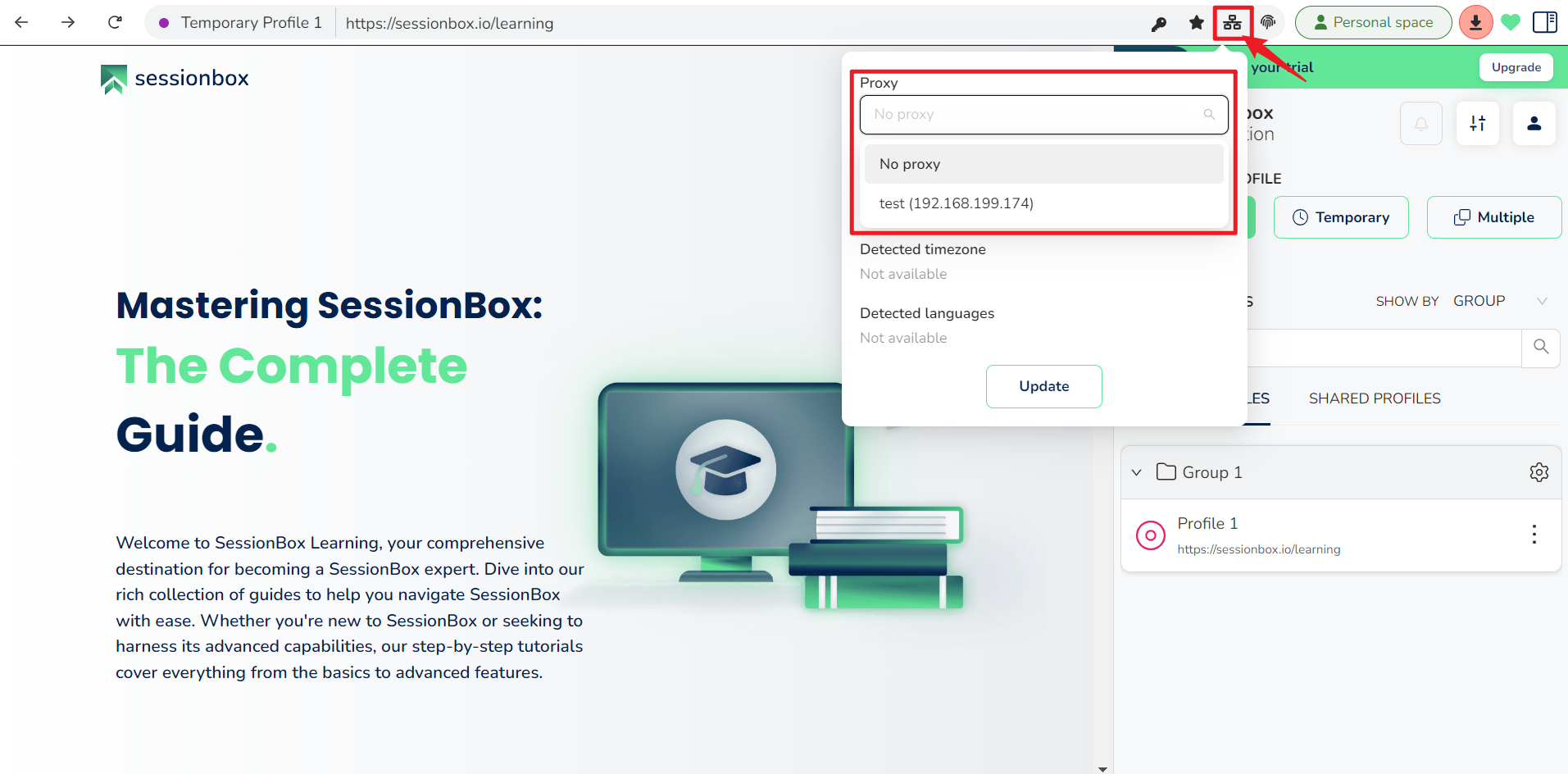Viewport: 1568px width, 774px height.
Task: Collapse Group 1 with its chevron
Action: (x=1136, y=471)
